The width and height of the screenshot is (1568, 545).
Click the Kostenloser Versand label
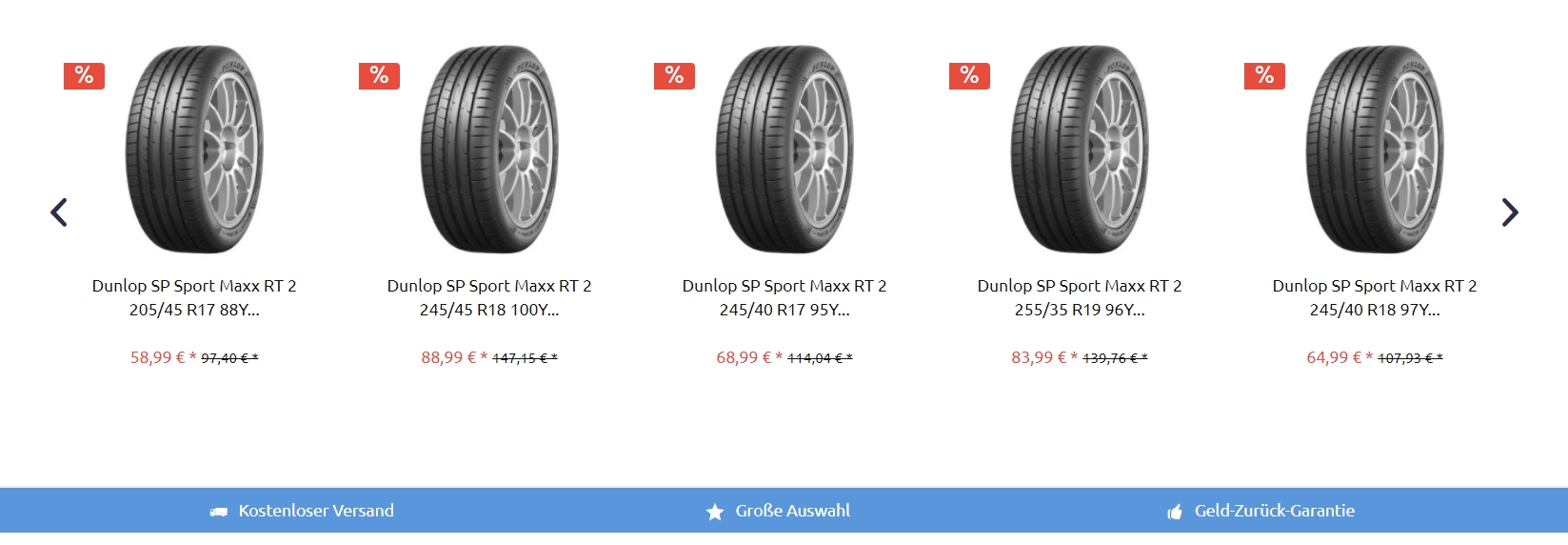click(316, 511)
